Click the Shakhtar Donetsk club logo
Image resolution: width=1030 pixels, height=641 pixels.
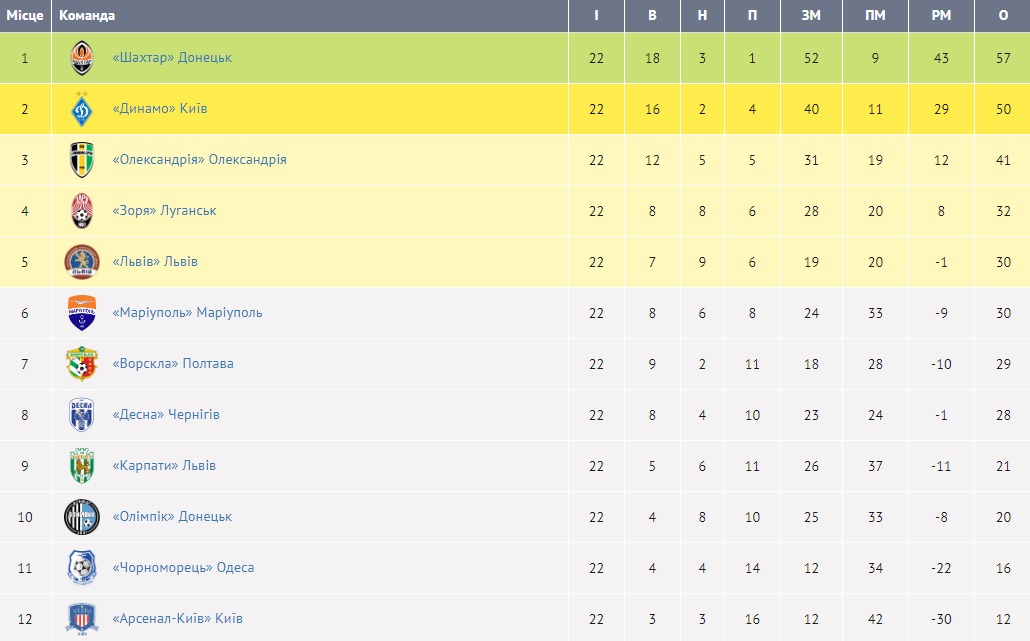click(81, 58)
